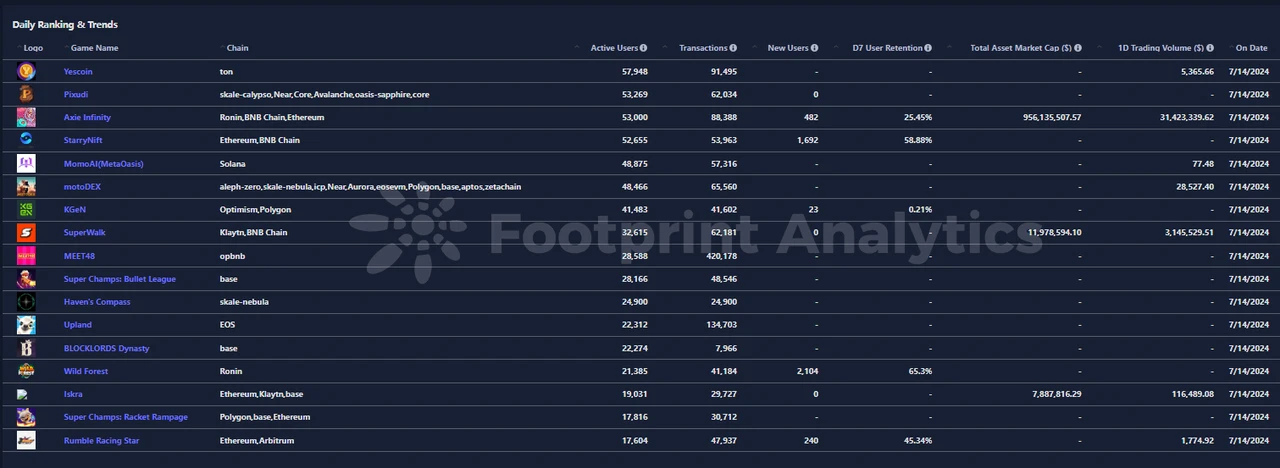Visit the KGeN game link
1280x468 pixels.
click(x=75, y=209)
